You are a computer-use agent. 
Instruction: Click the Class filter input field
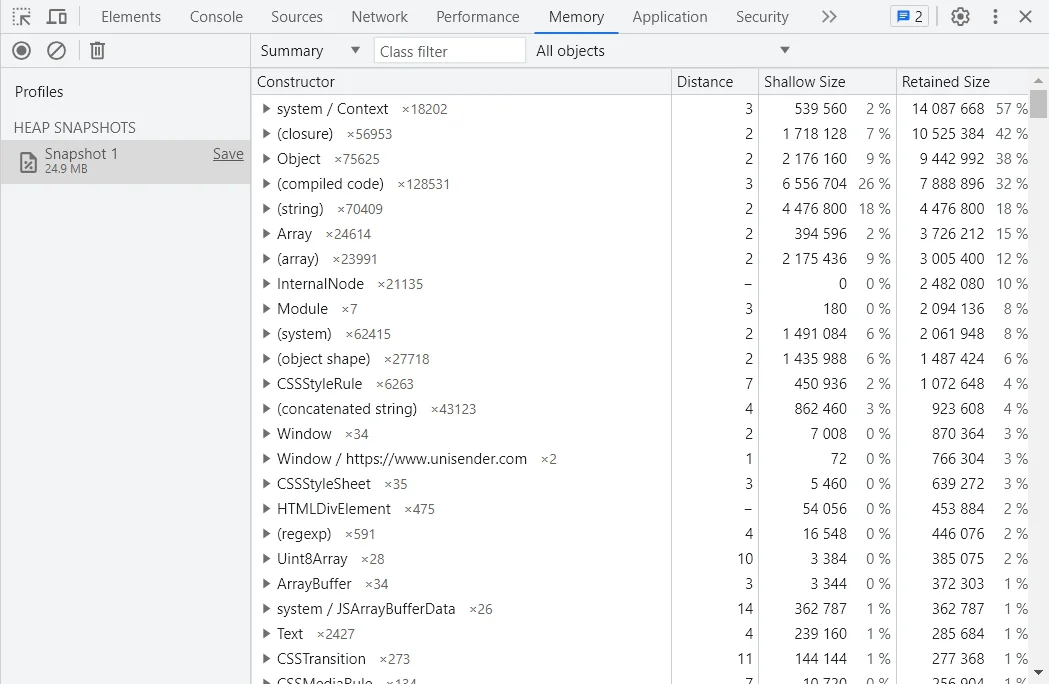click(x=450, y=51)
